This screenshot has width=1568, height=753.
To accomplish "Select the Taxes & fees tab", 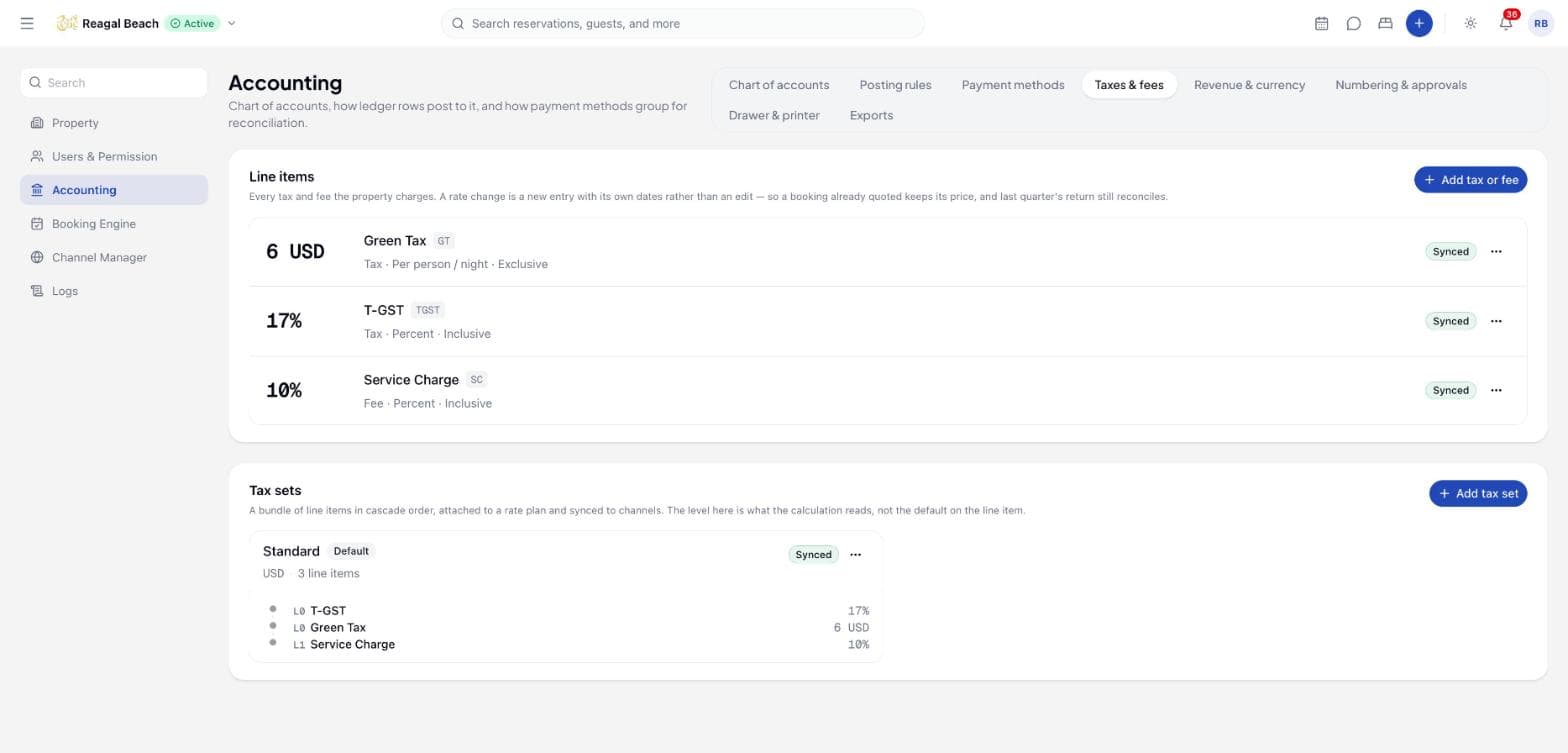I will (1129, 85).
